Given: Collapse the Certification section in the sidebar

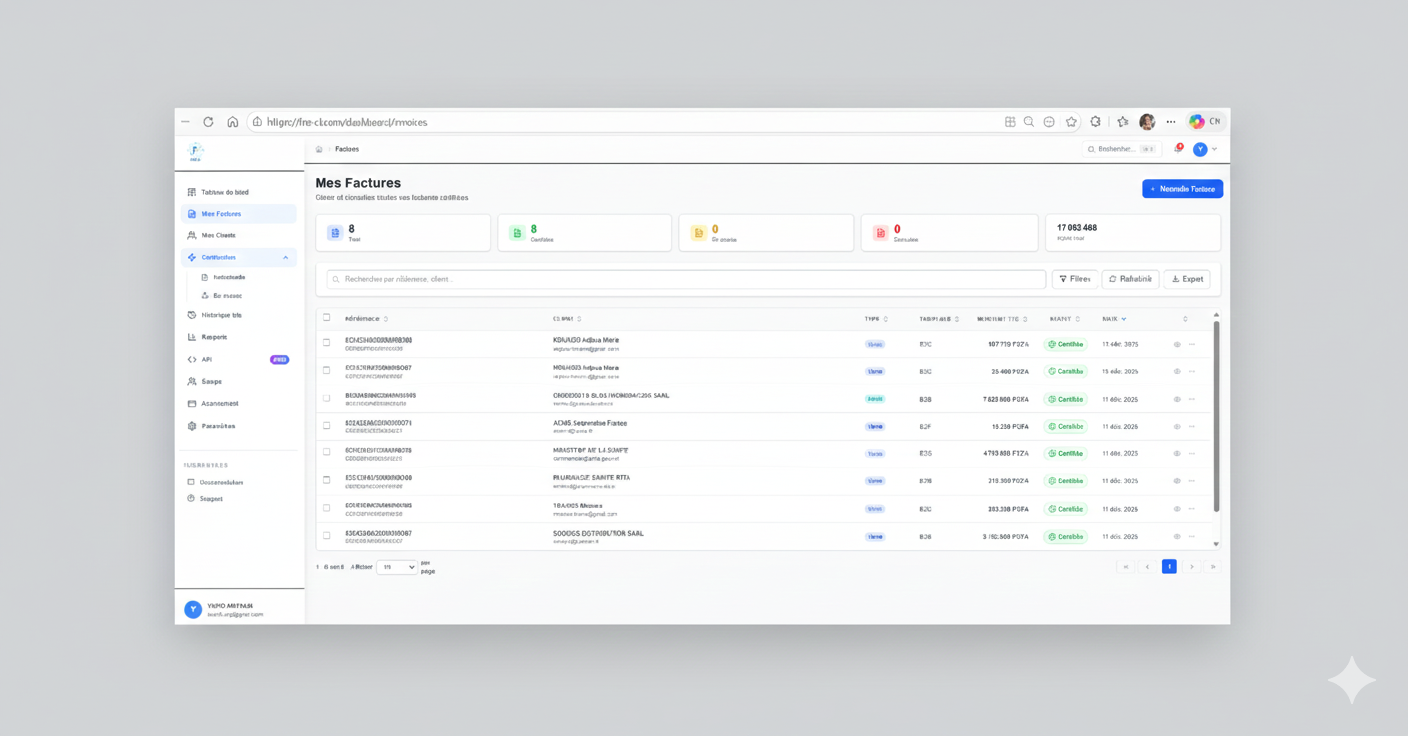Looking at the screenshot, I should [285, 258].
